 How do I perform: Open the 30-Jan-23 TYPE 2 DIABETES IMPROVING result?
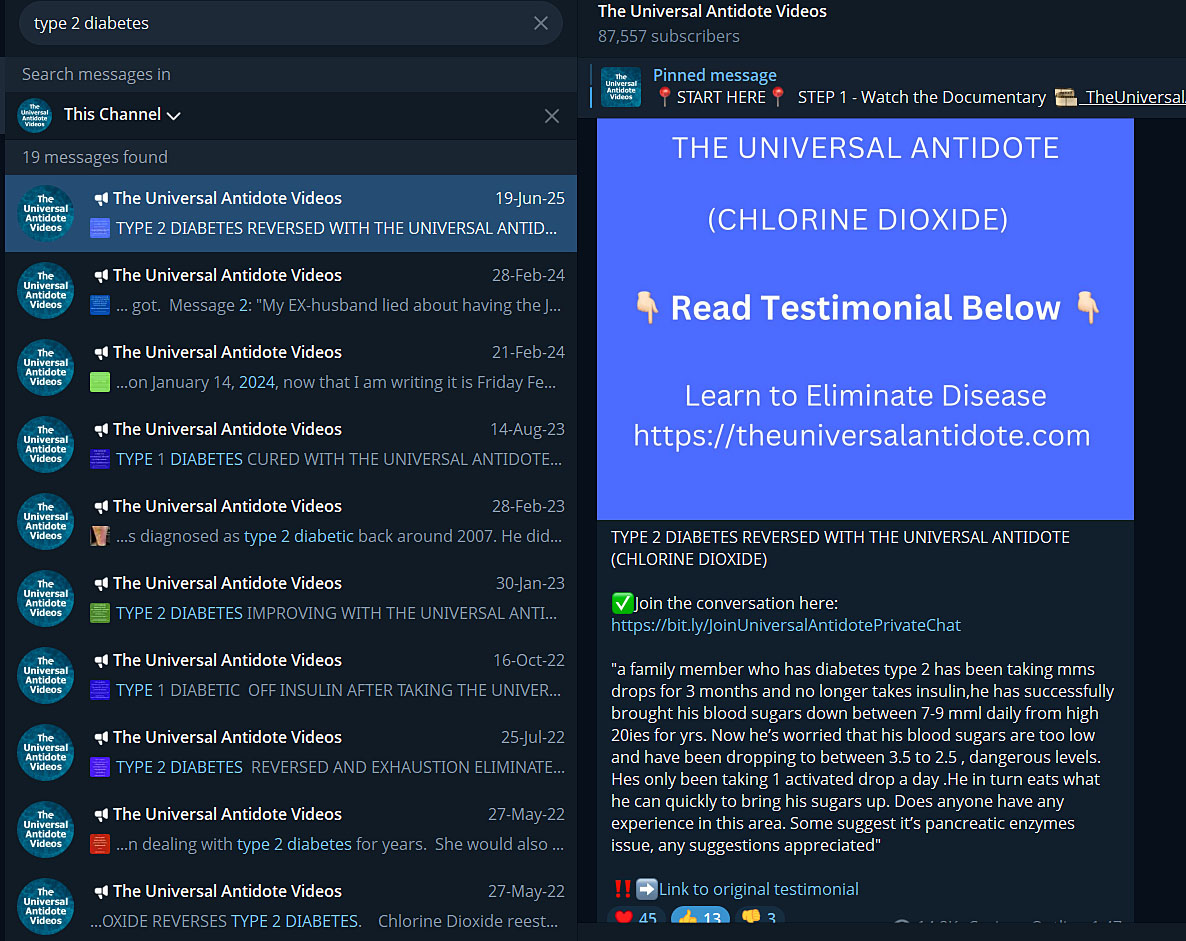[290, 598]
